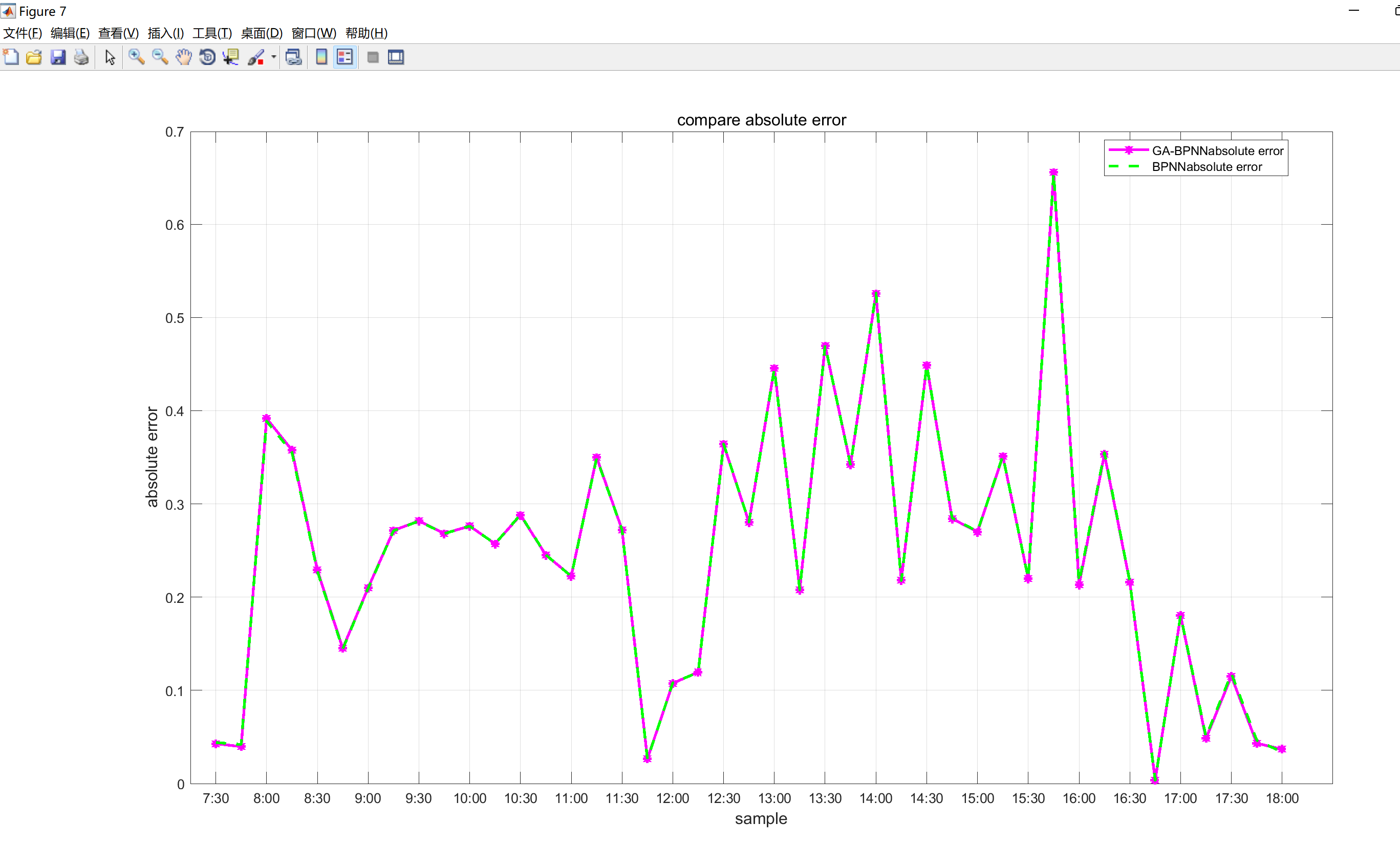Screen dimensions: 1400x846
Task: Open the 文件(F) menu
Action: [x=23, y=33]
